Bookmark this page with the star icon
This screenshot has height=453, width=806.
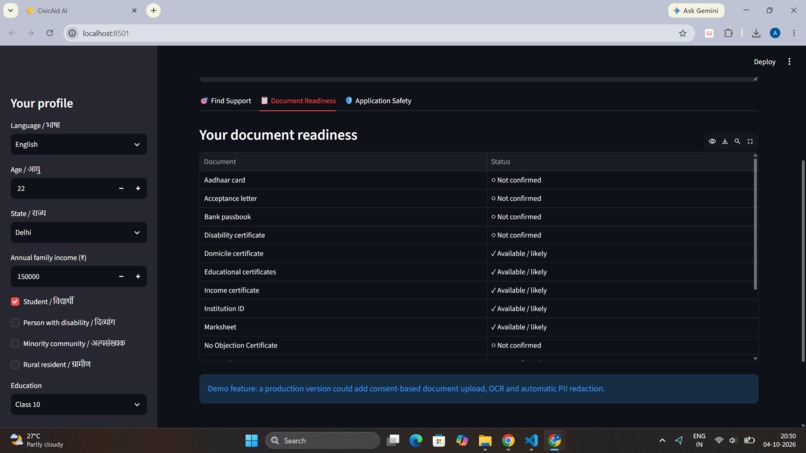[x=683, y=33]
